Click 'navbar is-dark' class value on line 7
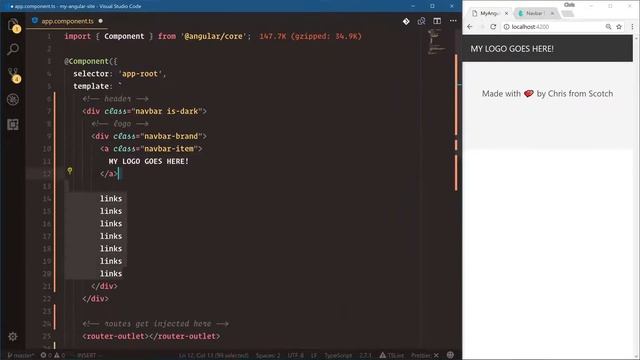This screenshot has height=360, width=640. pyautogui.click(x=167, y=111)
